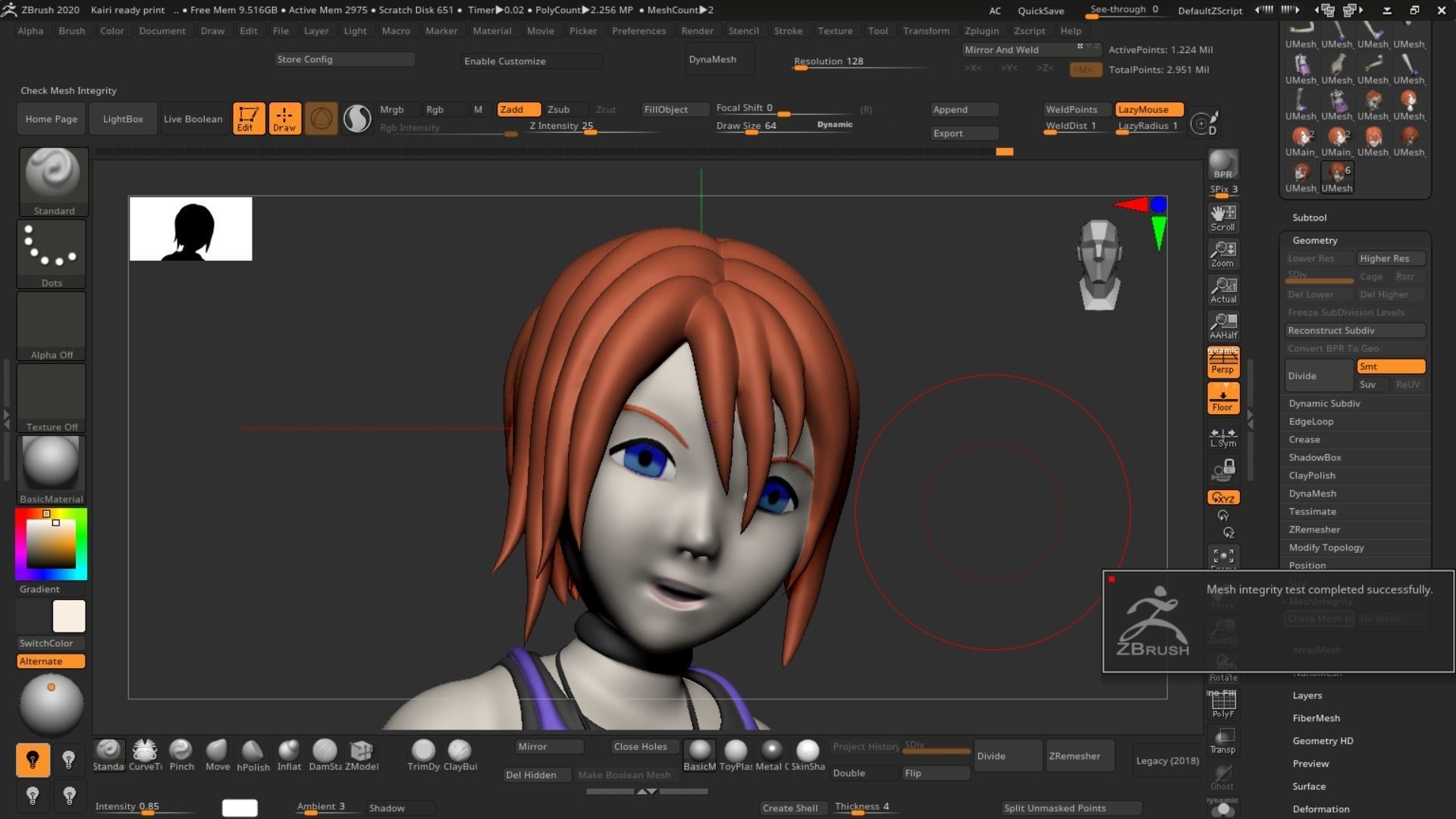This screenshot has width=1456, height=819.
Task: Open the Brush menu
Action: (x=72, y=31)
